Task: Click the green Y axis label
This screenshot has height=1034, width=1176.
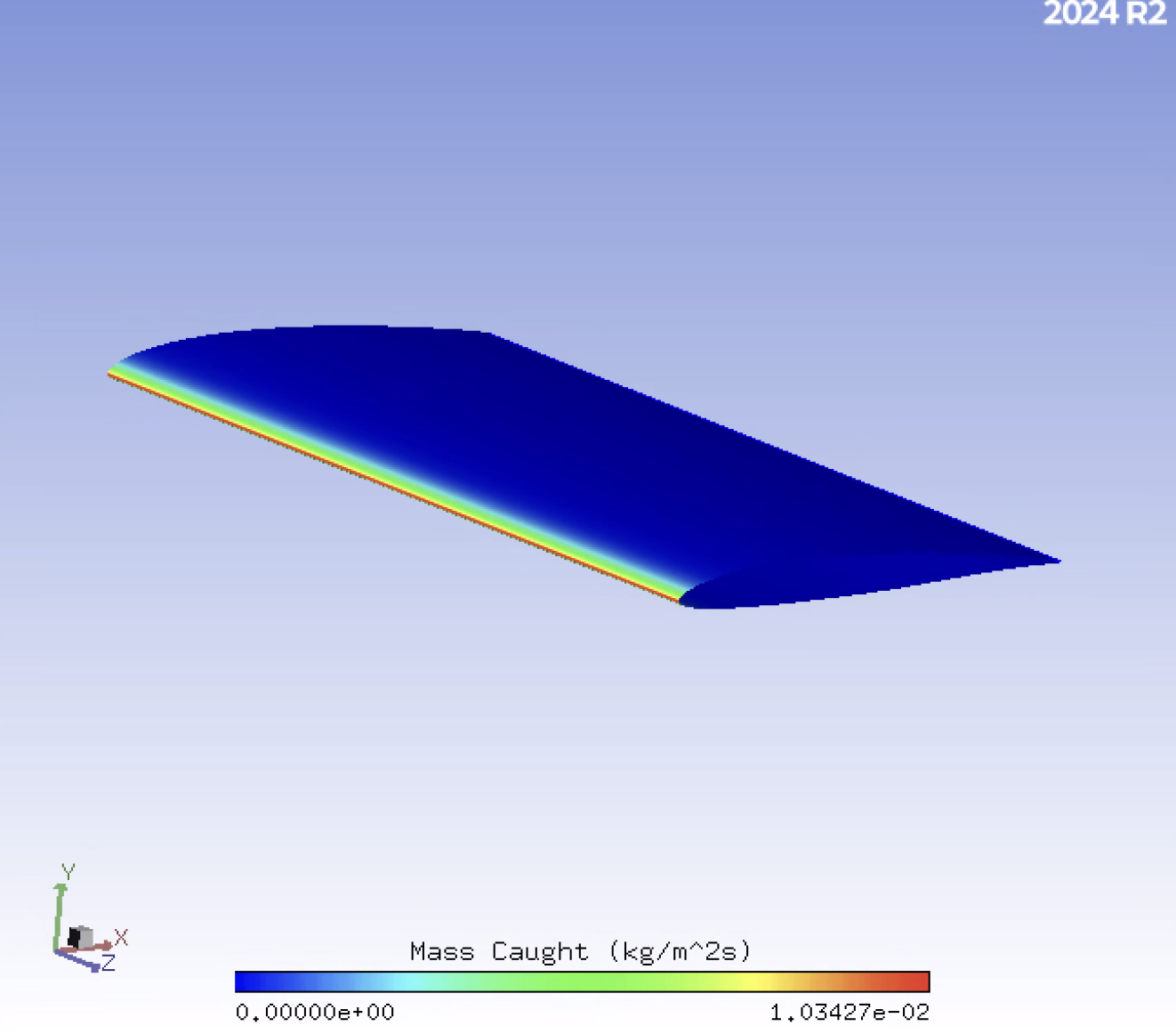Action: click(68, 869)
